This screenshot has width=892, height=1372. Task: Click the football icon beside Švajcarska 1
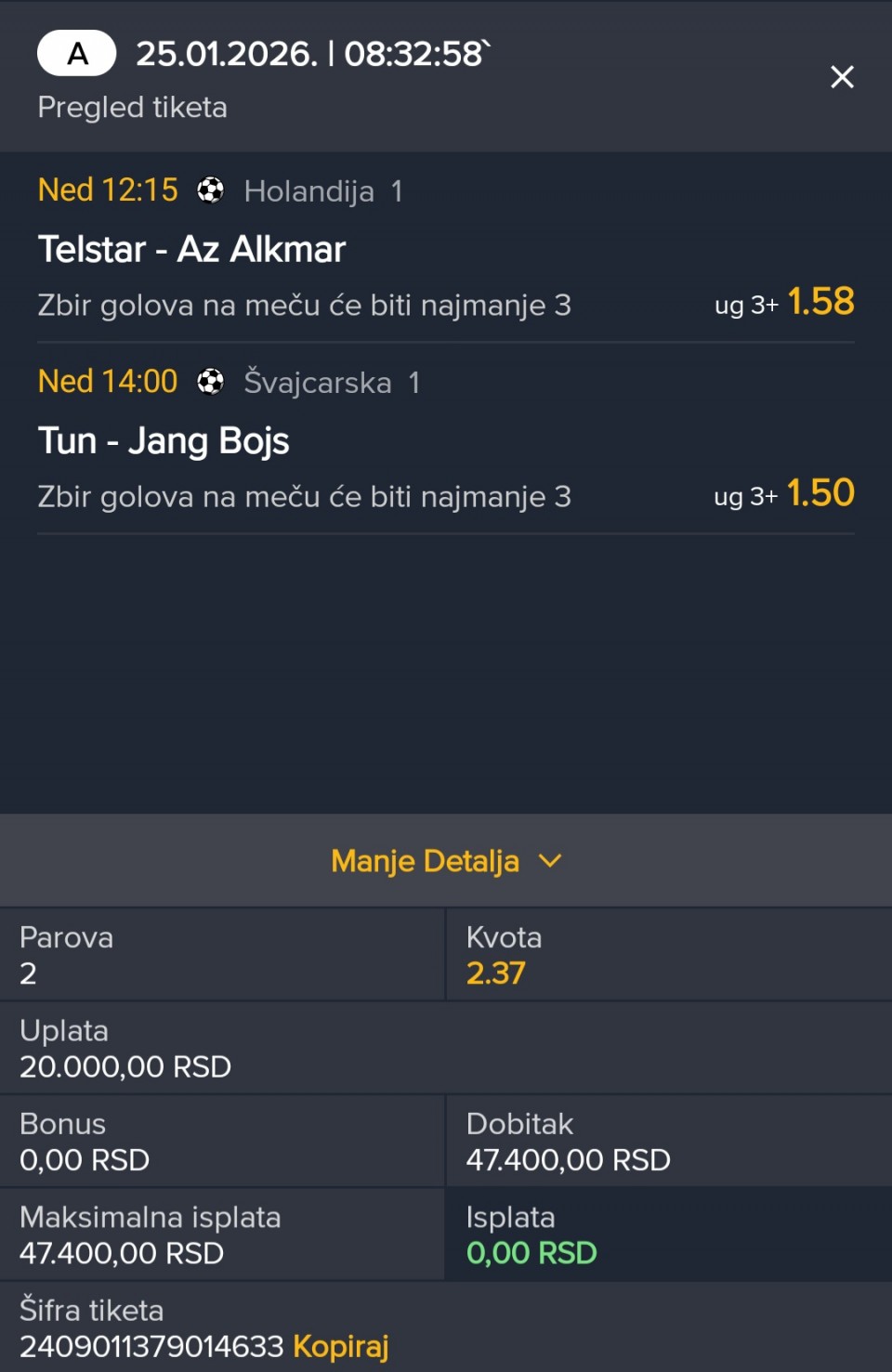tap(211, 382)
